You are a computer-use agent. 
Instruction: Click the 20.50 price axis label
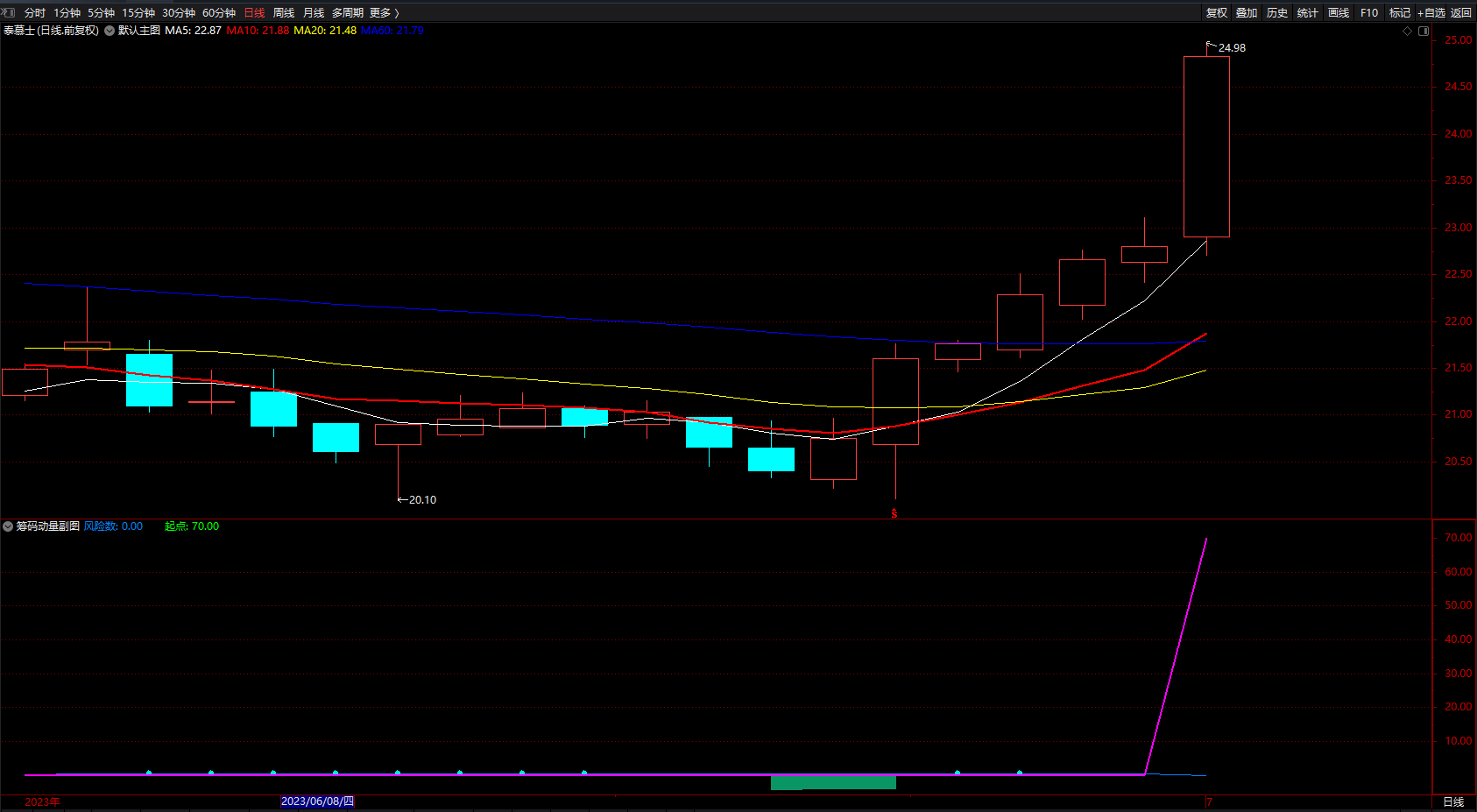[x=1458, y=462]
